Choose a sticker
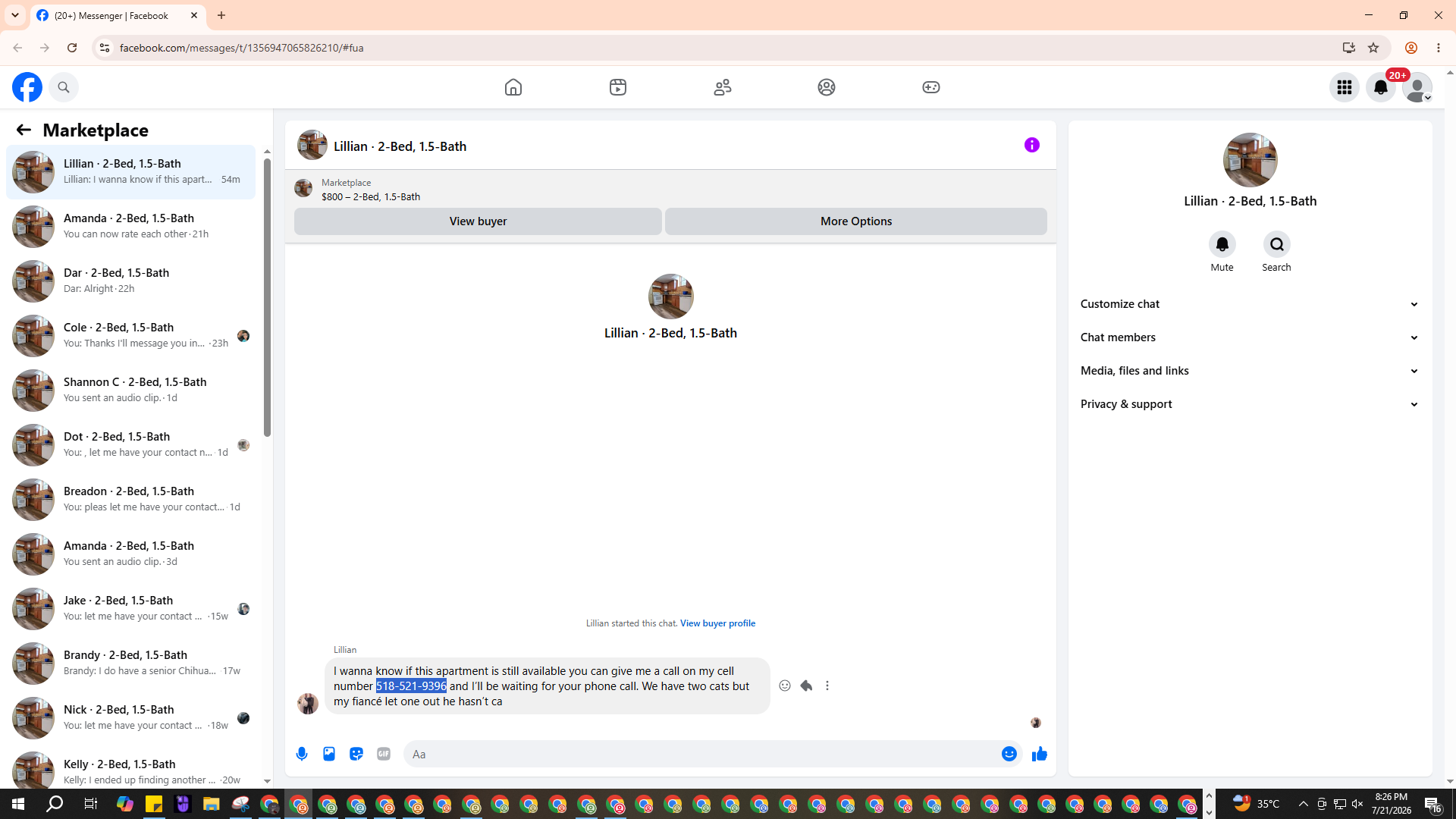 pos(356,754)
